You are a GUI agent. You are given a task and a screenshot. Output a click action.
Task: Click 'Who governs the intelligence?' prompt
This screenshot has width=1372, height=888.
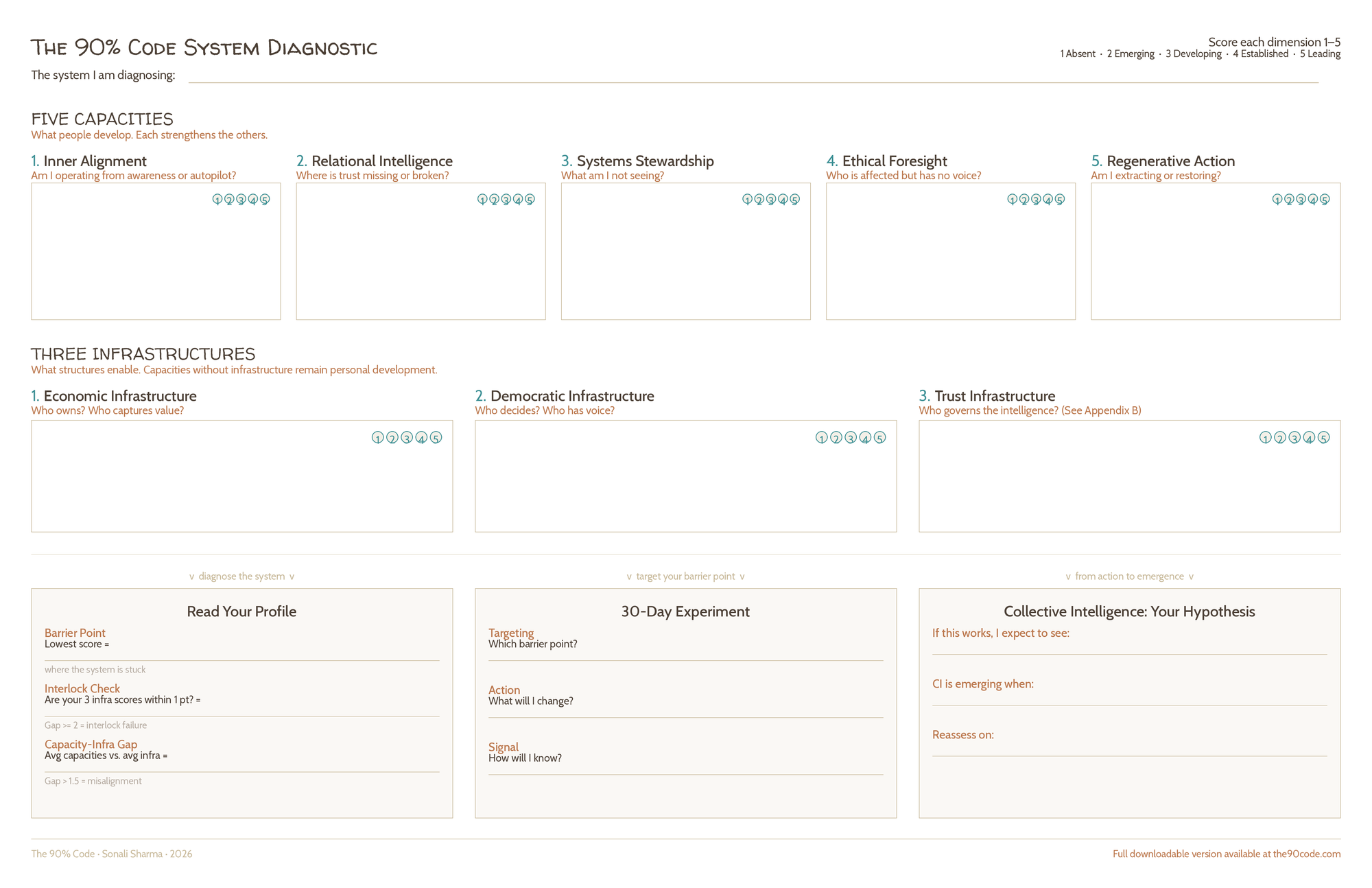point(989,410)
